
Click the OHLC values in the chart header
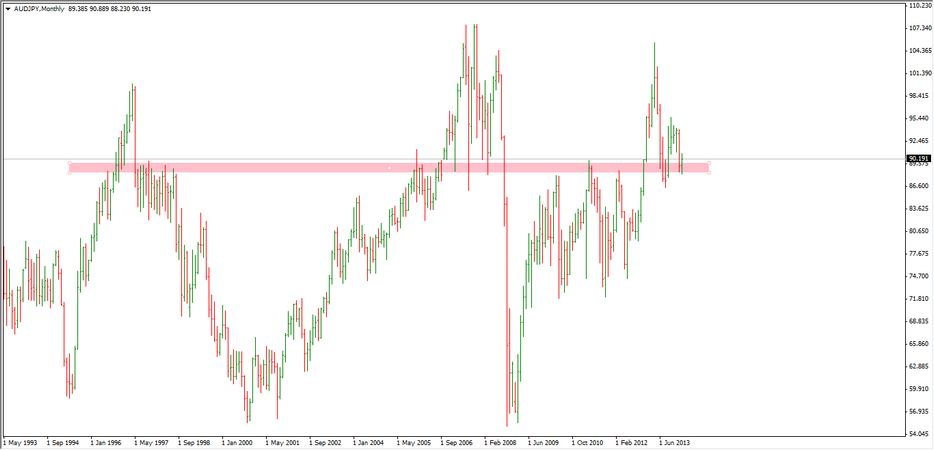pos(108,8)
